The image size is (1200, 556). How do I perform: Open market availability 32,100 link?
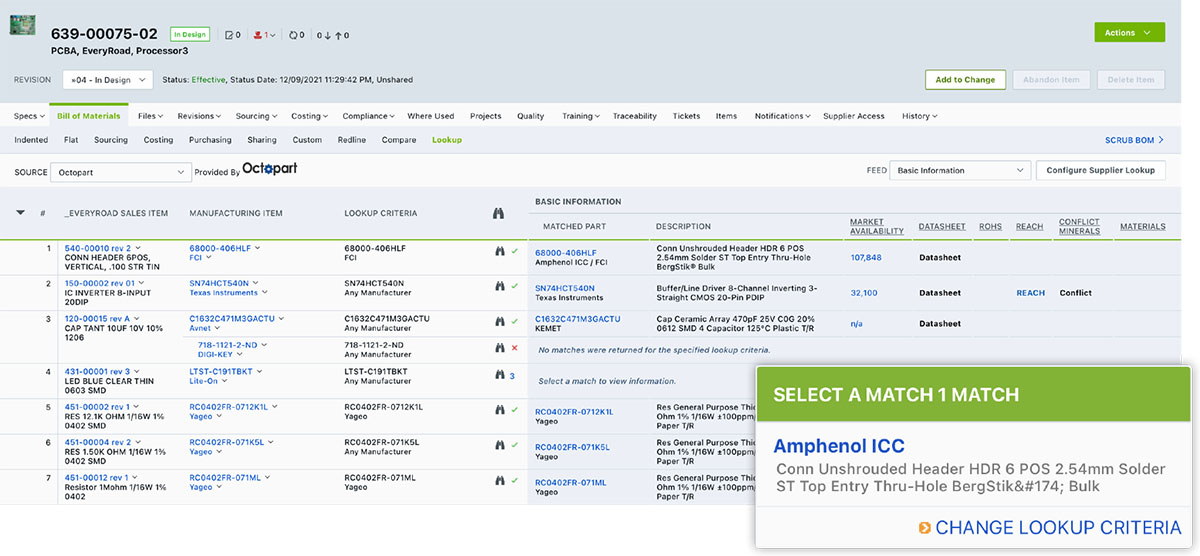click(864, 293)
